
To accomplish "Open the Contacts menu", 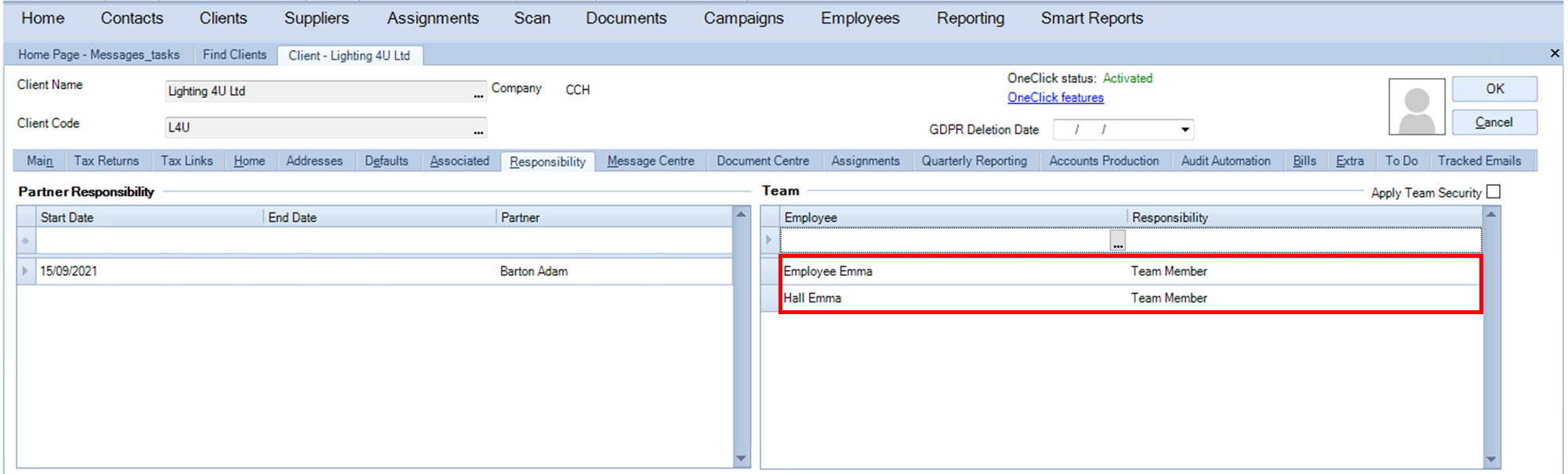I will (x=132, y=18).
